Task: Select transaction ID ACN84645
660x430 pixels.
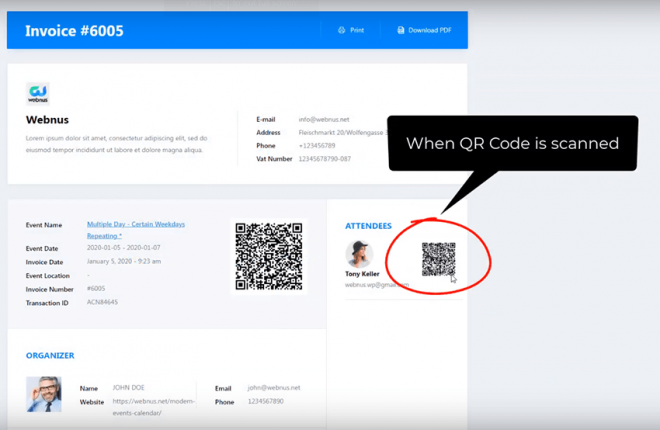Action: [102, 302]
